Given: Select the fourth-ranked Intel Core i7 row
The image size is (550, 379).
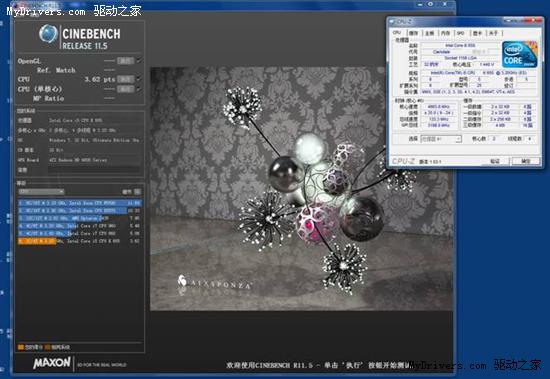Looking at the screenshot, I should coord(80,226).
